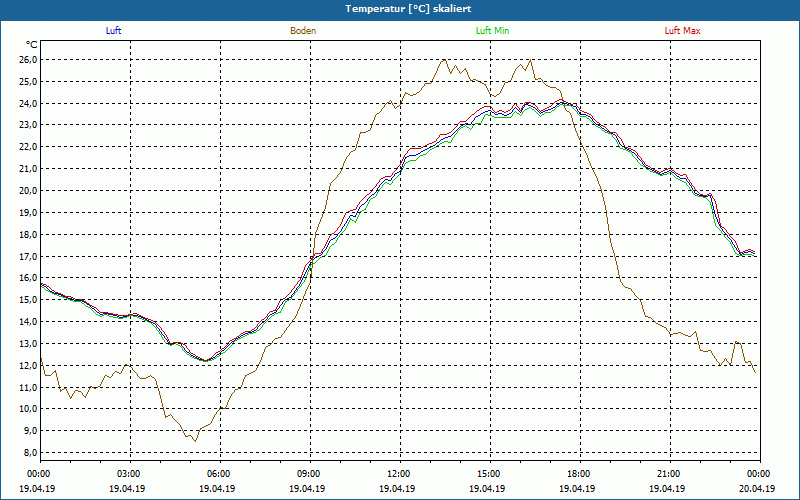Screen dimensions: 800x500
Task: Select the brown "Boden" legend label
Action: click(x=303, y=31)
